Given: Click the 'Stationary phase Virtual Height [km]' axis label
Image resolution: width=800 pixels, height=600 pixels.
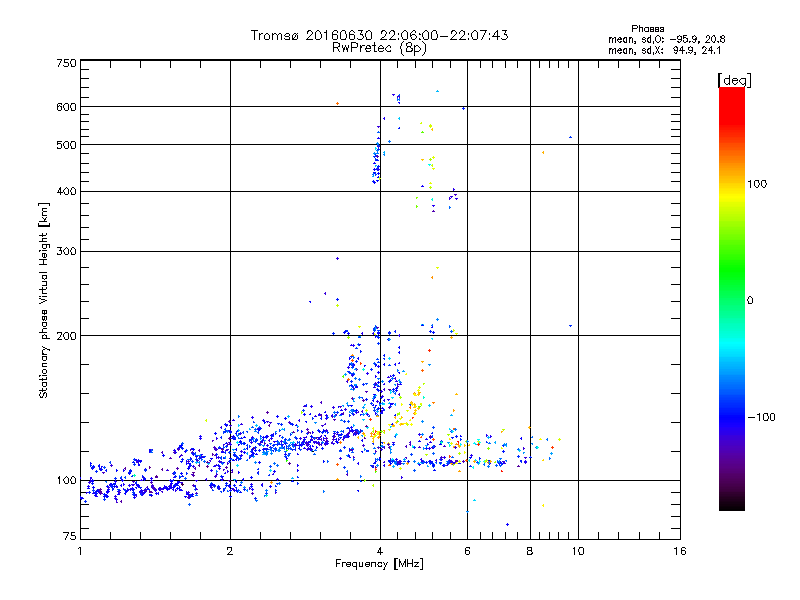Looking at the screenshot, I should point(44,301).
